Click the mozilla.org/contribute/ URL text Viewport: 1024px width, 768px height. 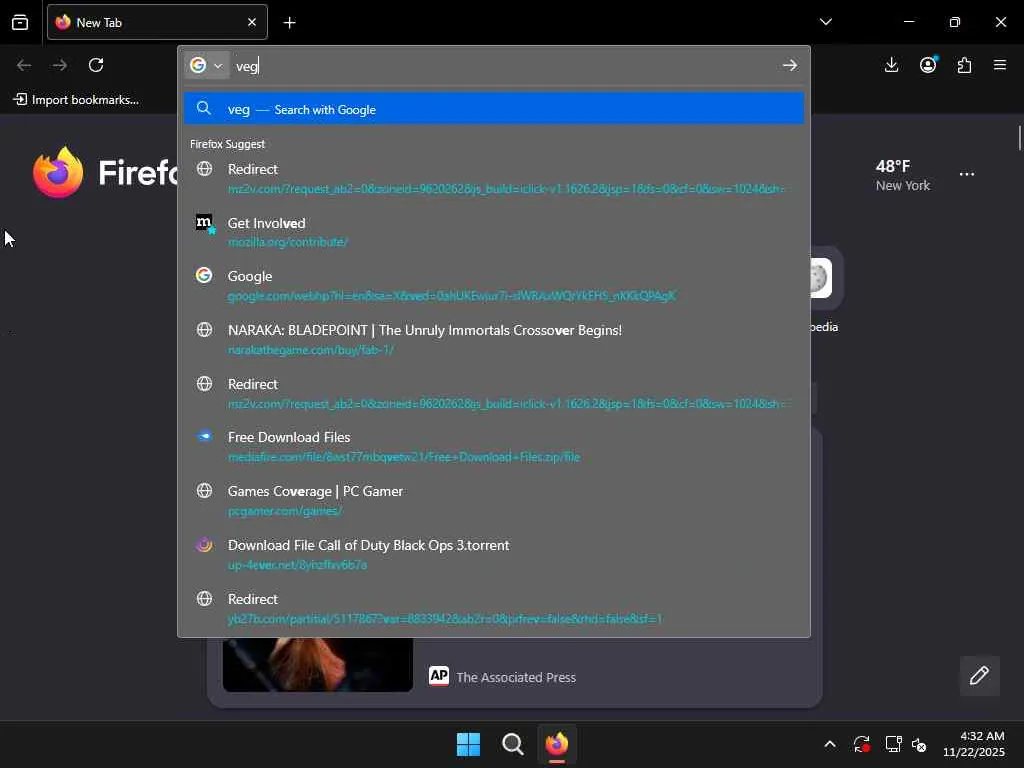(287, 242)
